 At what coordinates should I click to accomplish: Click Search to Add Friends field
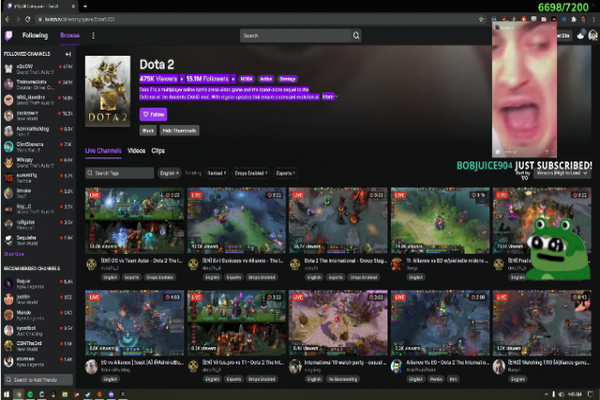[x=39, y=380]
